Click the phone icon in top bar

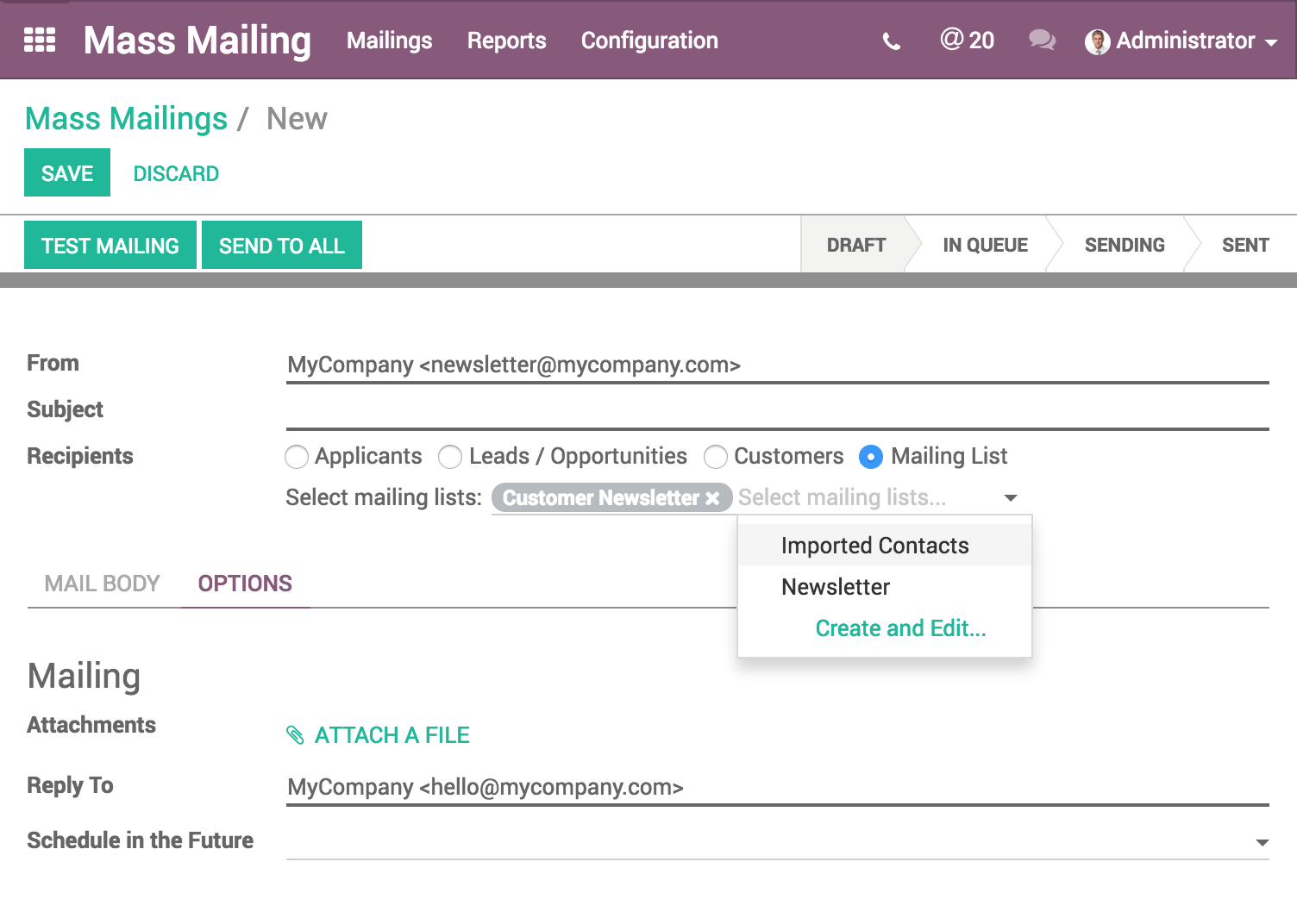892,41
